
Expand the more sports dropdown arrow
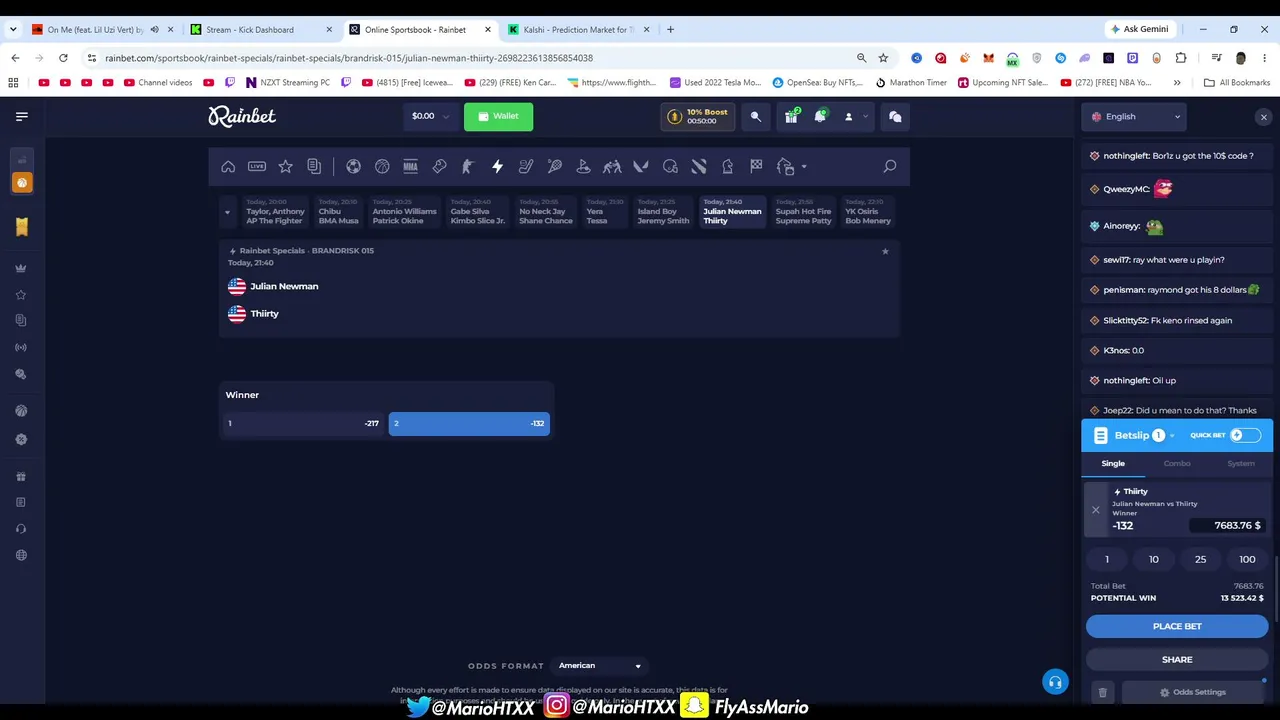(803, 167)
